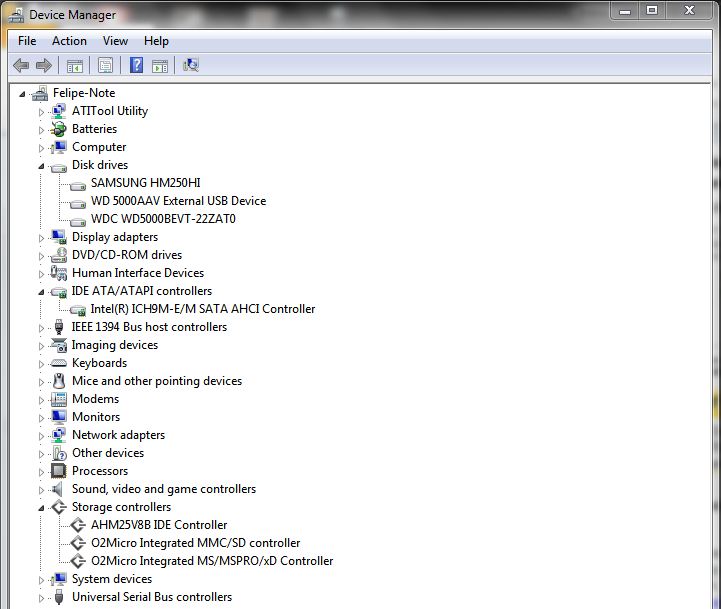721x609 pixels.
Task: Open the View menu
Action: [115, 41]
